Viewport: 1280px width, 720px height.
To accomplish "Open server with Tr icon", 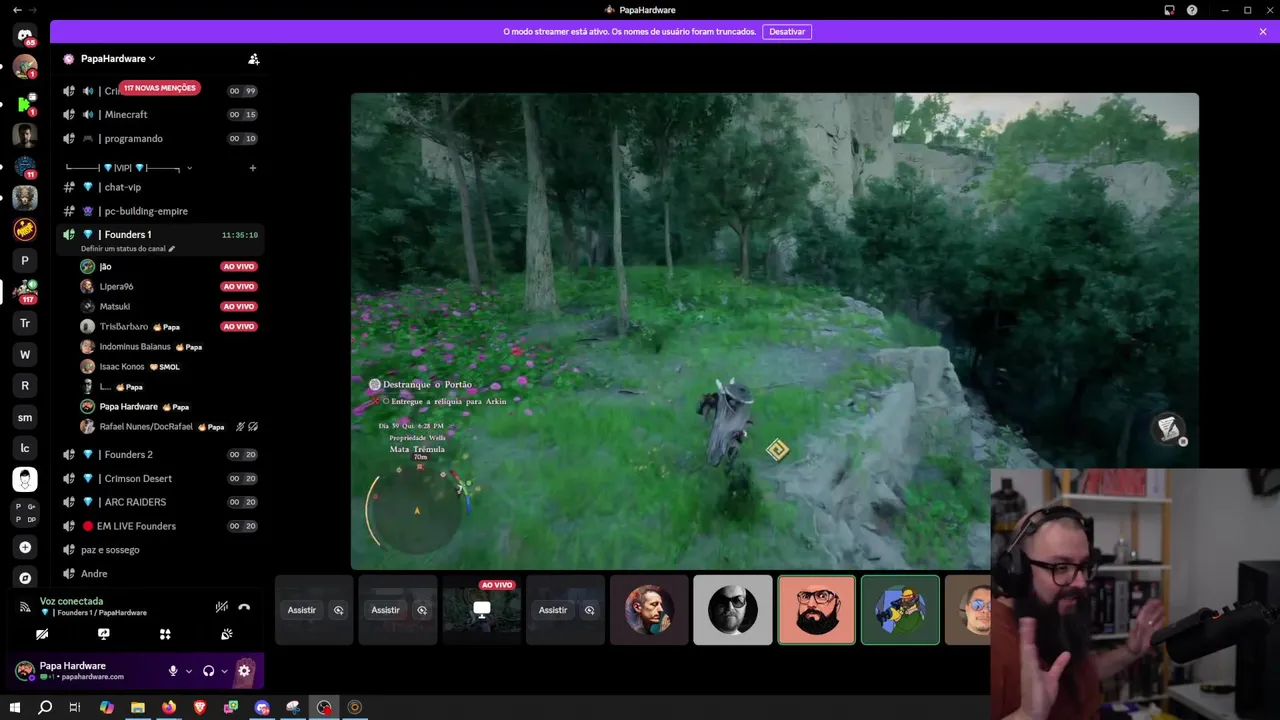I will 25,323.
